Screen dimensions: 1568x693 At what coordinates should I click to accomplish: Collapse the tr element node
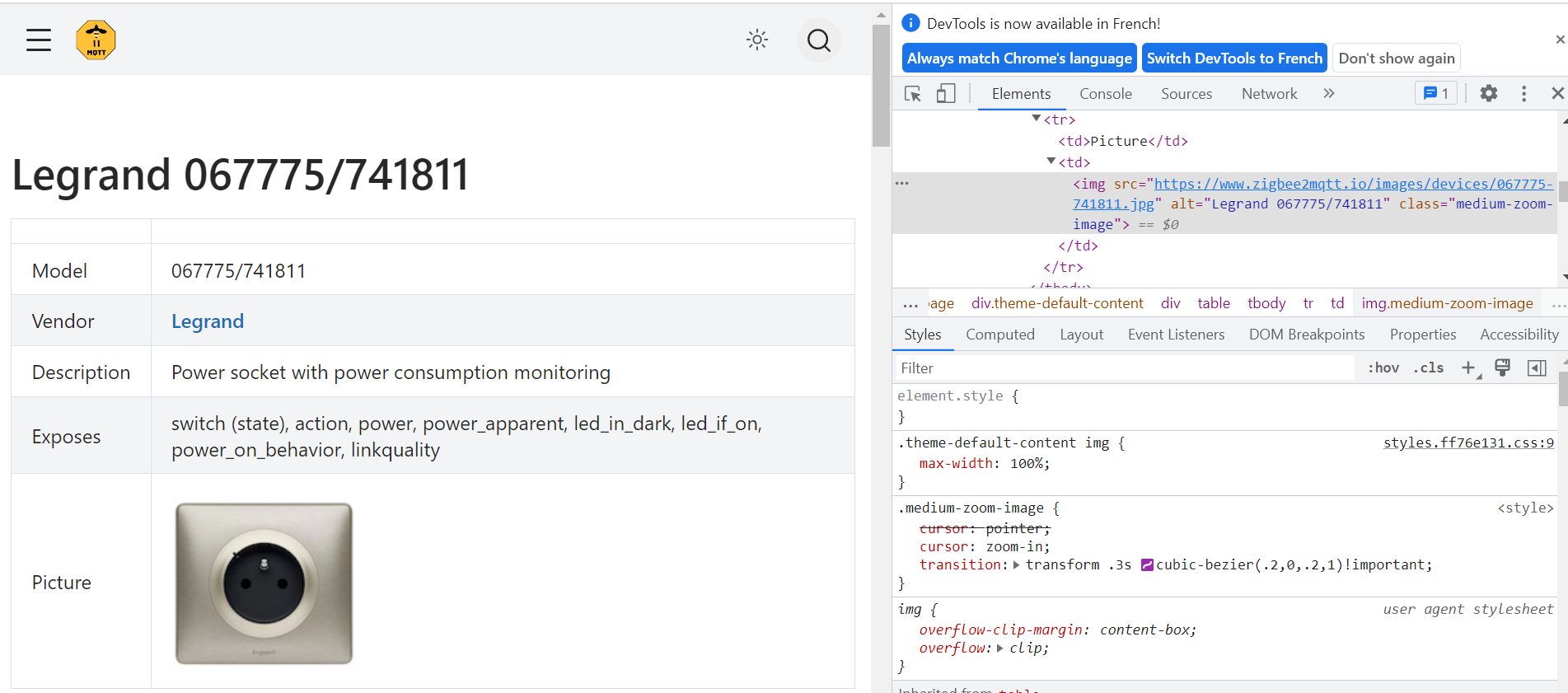coord(1037,119)
